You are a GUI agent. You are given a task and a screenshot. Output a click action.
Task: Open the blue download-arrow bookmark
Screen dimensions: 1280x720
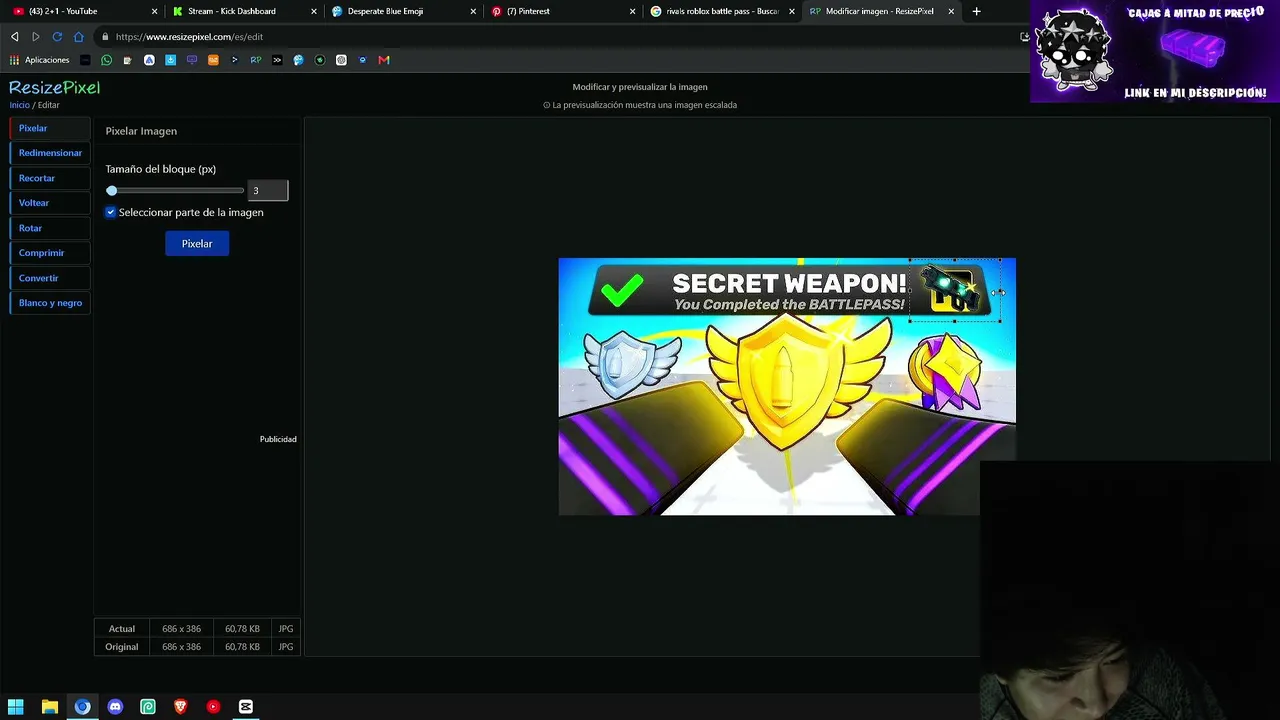170,60
